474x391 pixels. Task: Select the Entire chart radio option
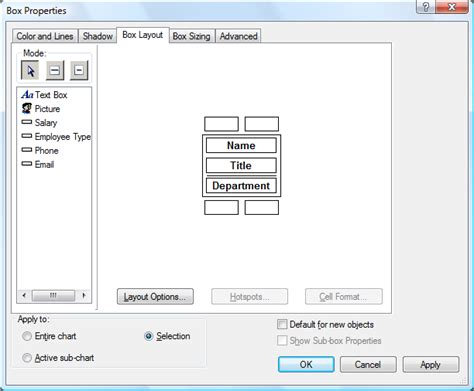[x=27, y=336]
